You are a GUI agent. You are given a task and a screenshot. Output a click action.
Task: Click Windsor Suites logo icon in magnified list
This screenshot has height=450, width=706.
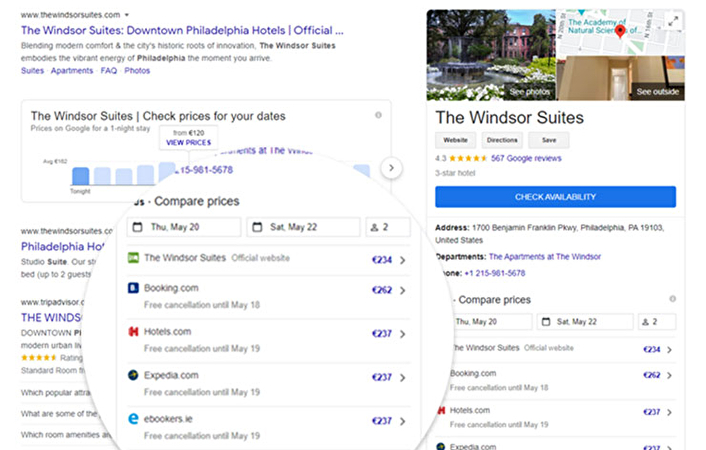point(133,258)
